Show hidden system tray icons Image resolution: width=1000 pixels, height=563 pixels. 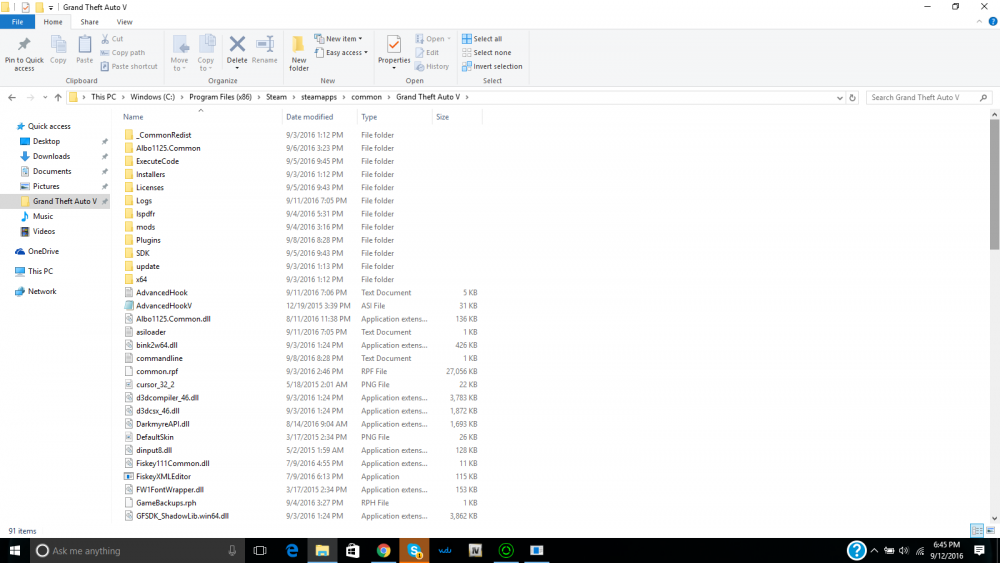(x=874, y=550)
